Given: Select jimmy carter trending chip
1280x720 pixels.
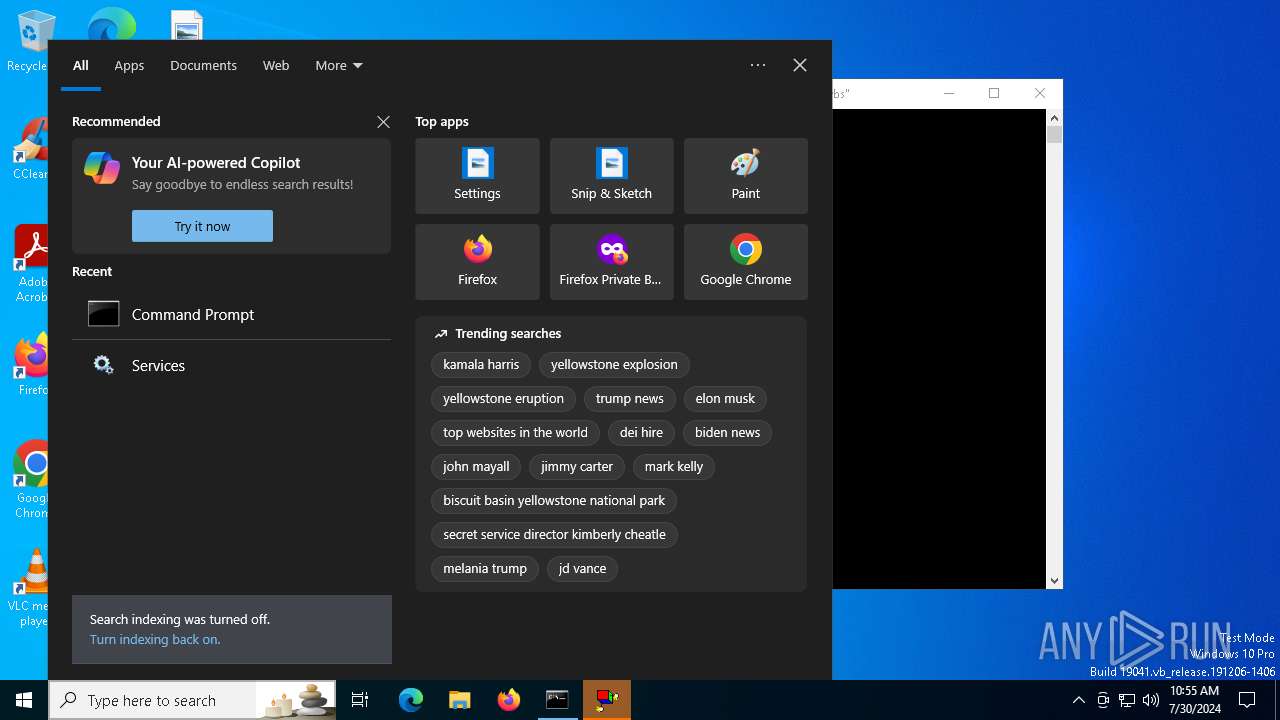Looking at the screenshot, I should 577,467.
